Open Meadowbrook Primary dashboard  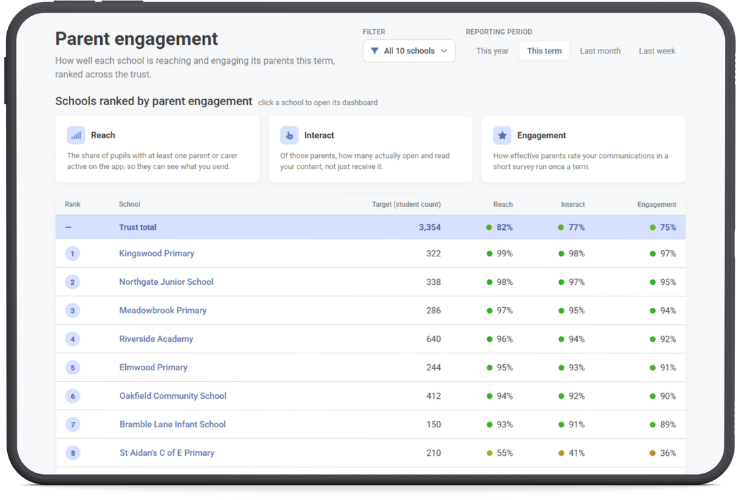[x=163, y=310]
